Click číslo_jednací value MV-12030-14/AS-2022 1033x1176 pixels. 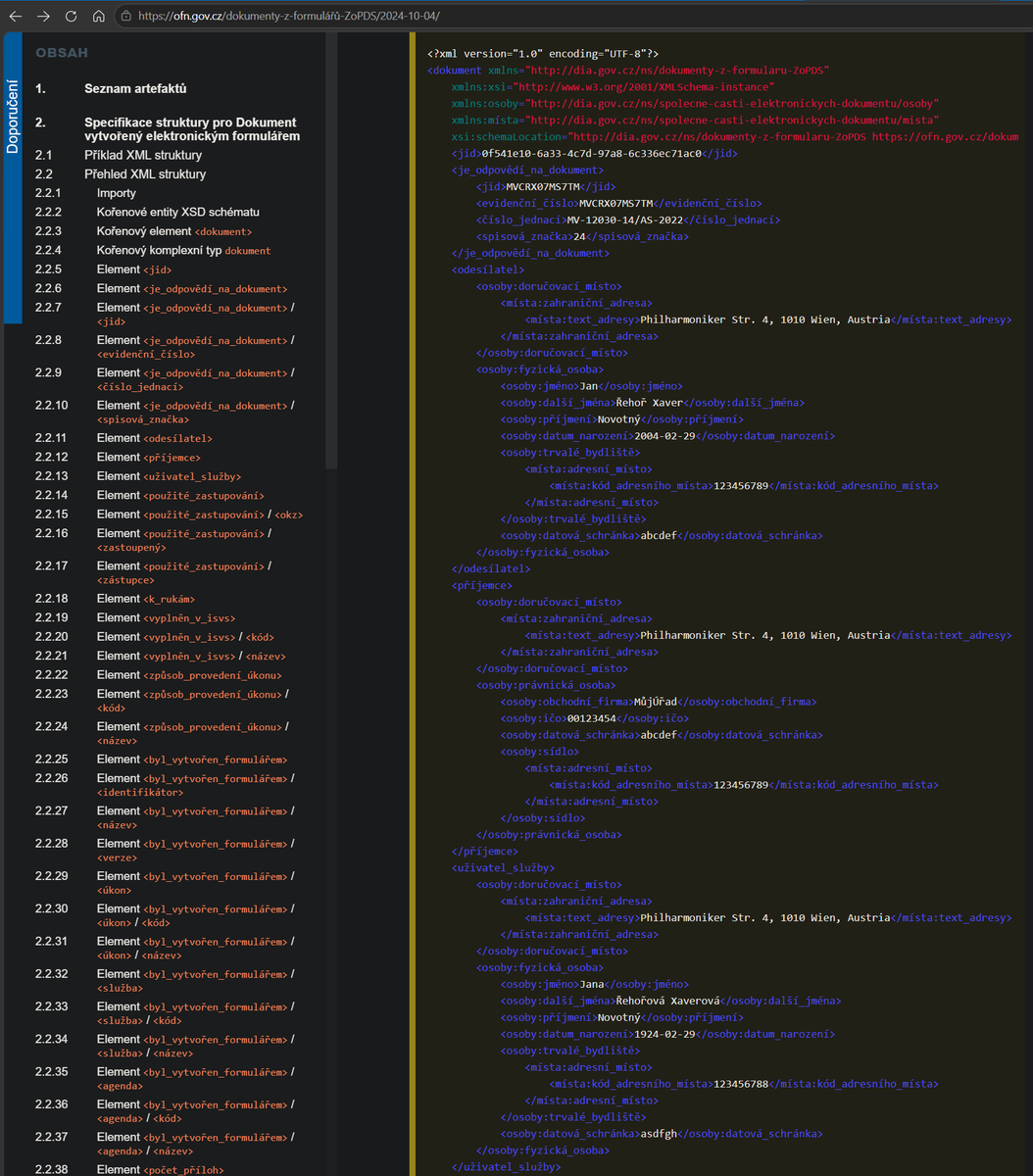tap(625, 220)
